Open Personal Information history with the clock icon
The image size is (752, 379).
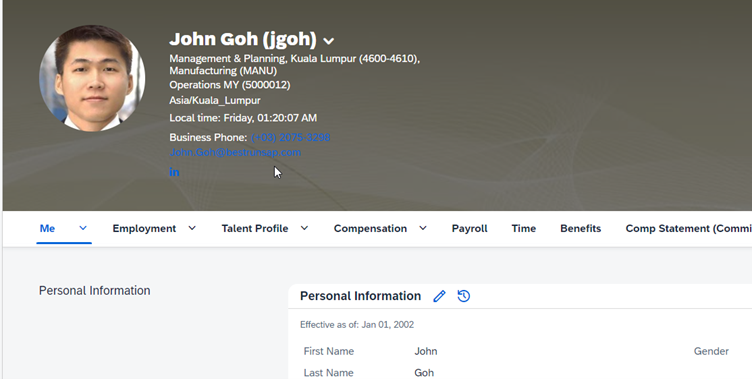click(x=464, y=296)
